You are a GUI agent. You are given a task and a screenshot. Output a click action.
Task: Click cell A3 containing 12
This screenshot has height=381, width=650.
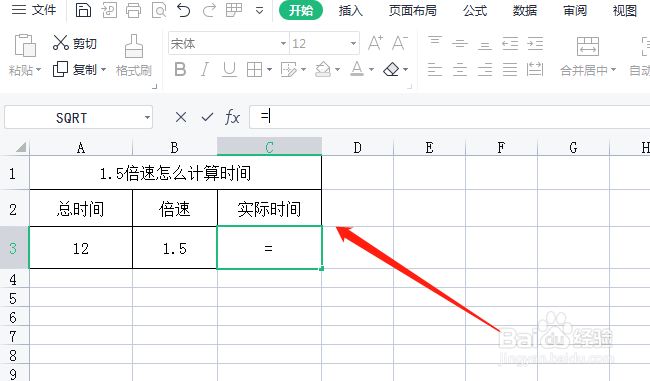[81, 248]
